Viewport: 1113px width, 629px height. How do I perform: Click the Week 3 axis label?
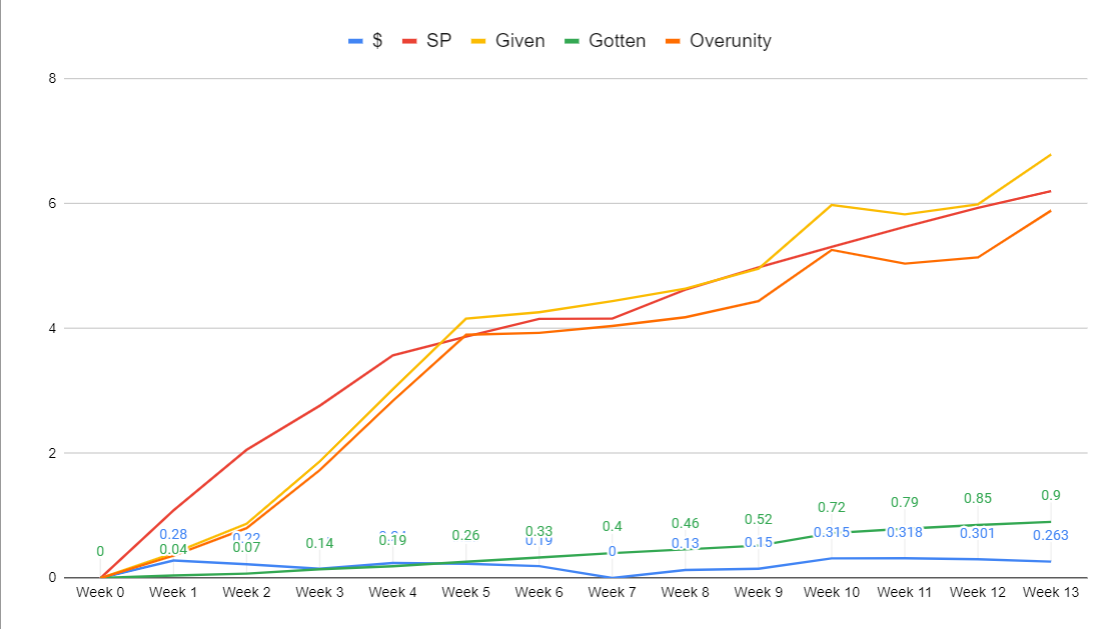pos(319,592)
